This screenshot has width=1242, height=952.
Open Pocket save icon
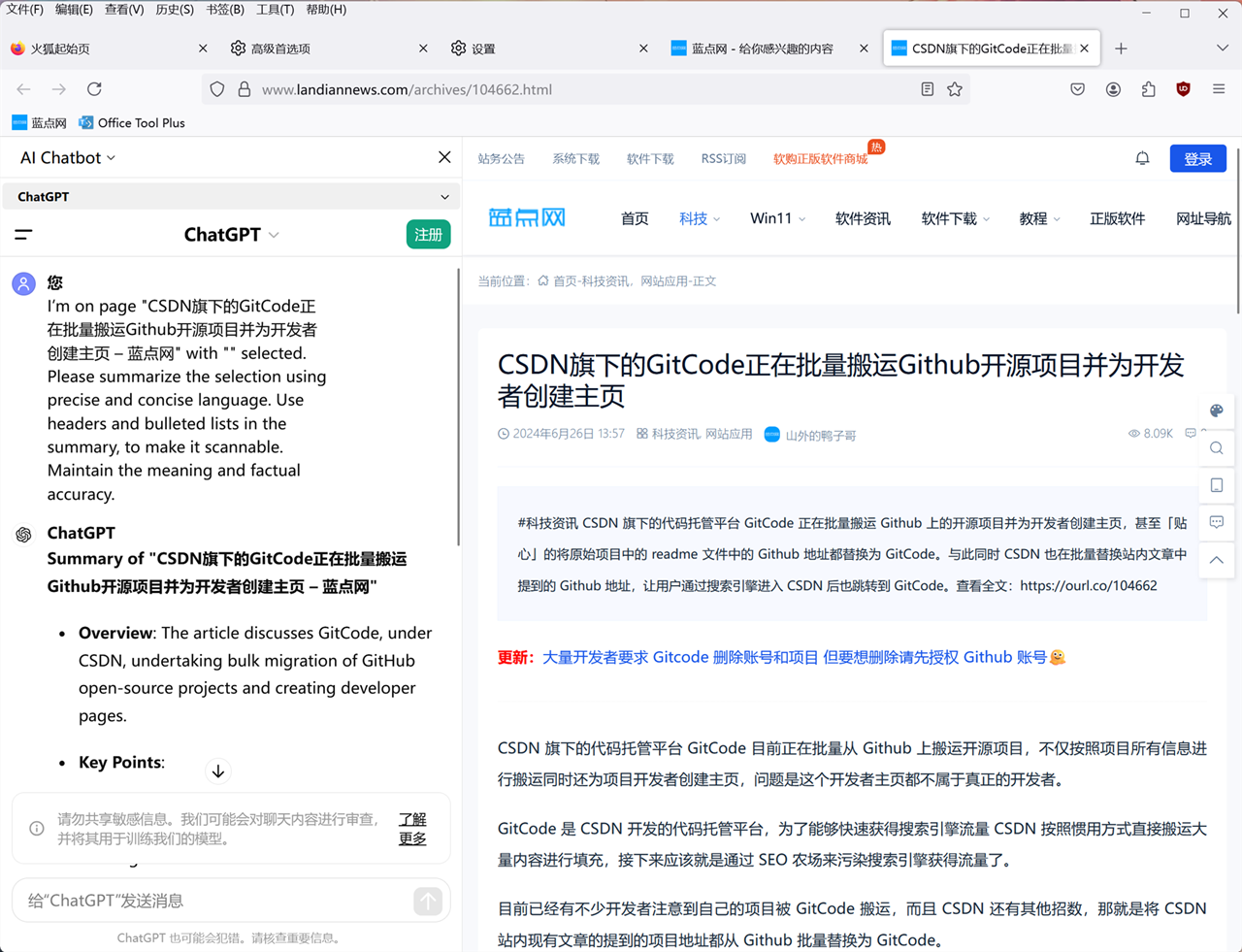click(x=1077, y=89)
